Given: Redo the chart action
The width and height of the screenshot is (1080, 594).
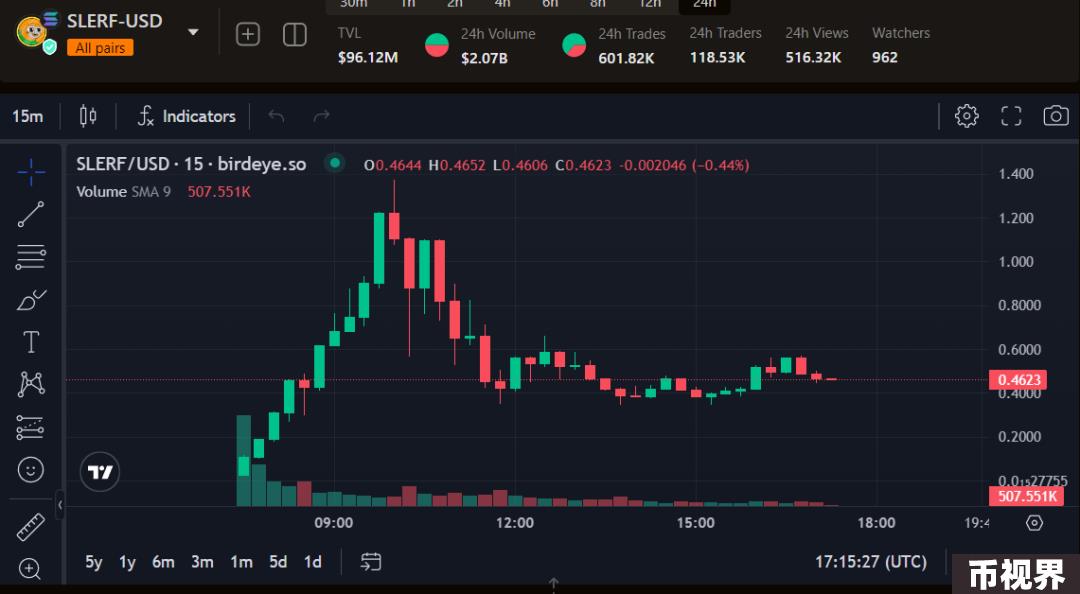Looking at the screenshot, I should (322, 116).
